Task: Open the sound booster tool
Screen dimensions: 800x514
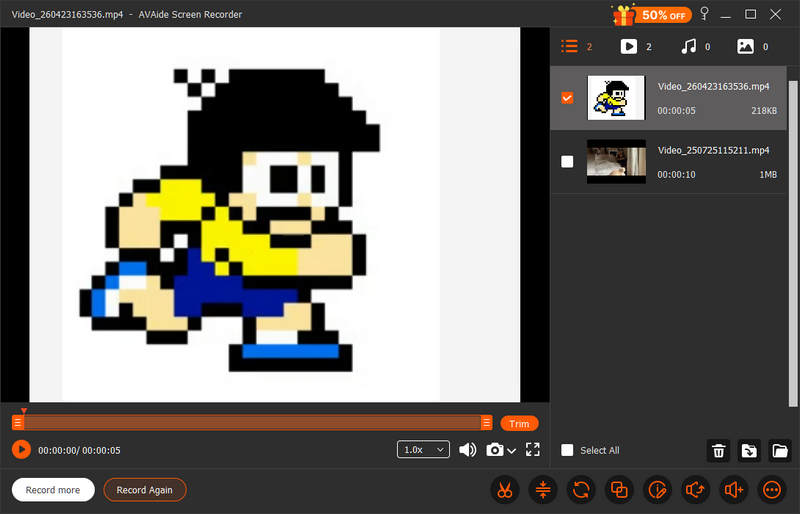Action: point(734,490)
